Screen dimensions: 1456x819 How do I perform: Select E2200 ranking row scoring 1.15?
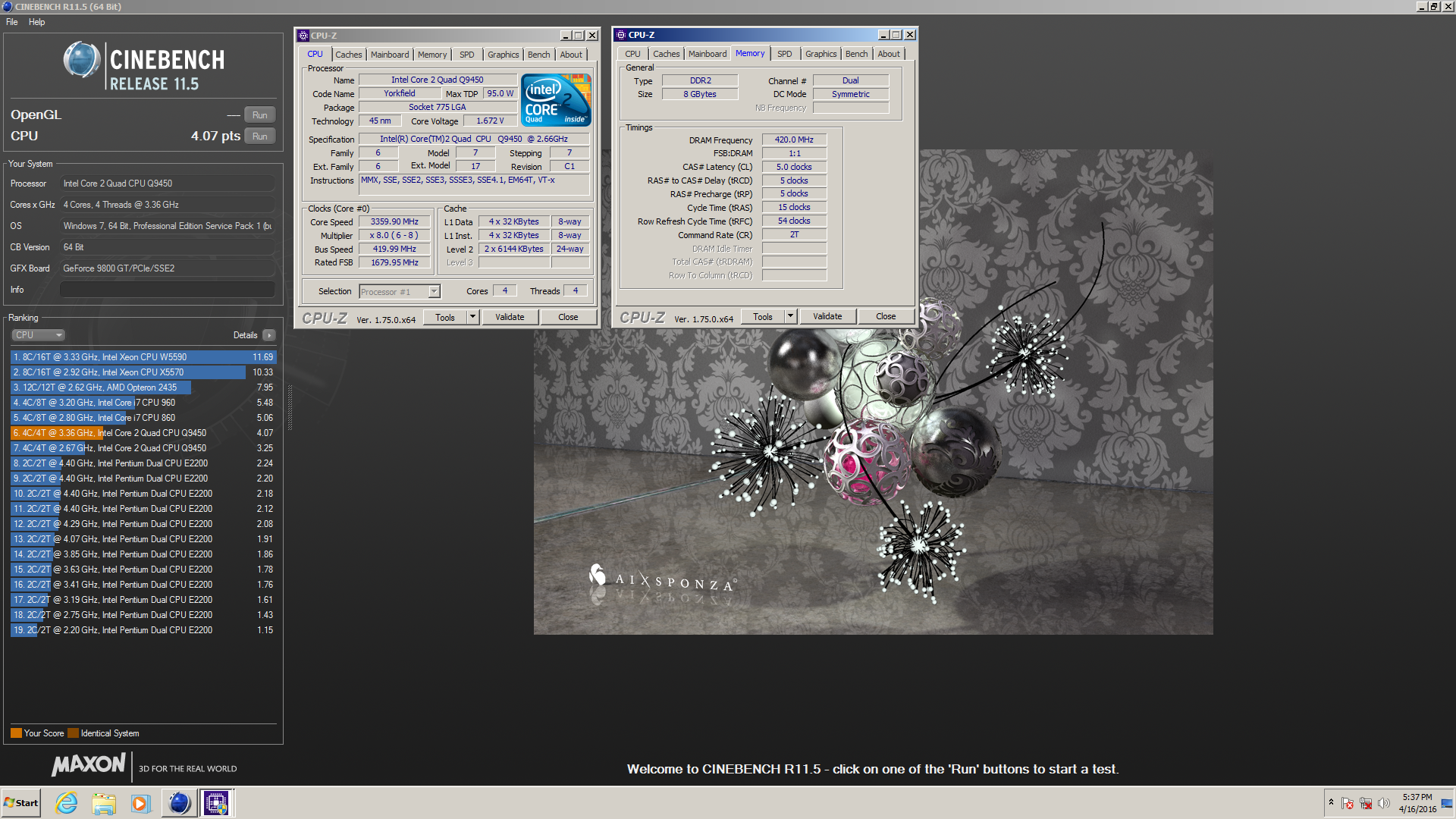143,630
